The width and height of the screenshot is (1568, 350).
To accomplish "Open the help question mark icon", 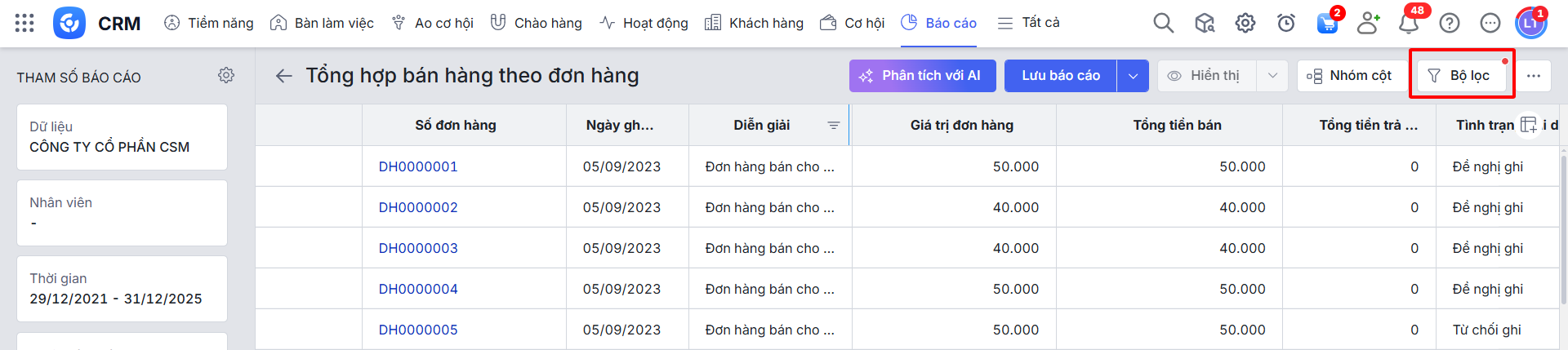I will pyautogui.click(x=1450, y=23).
